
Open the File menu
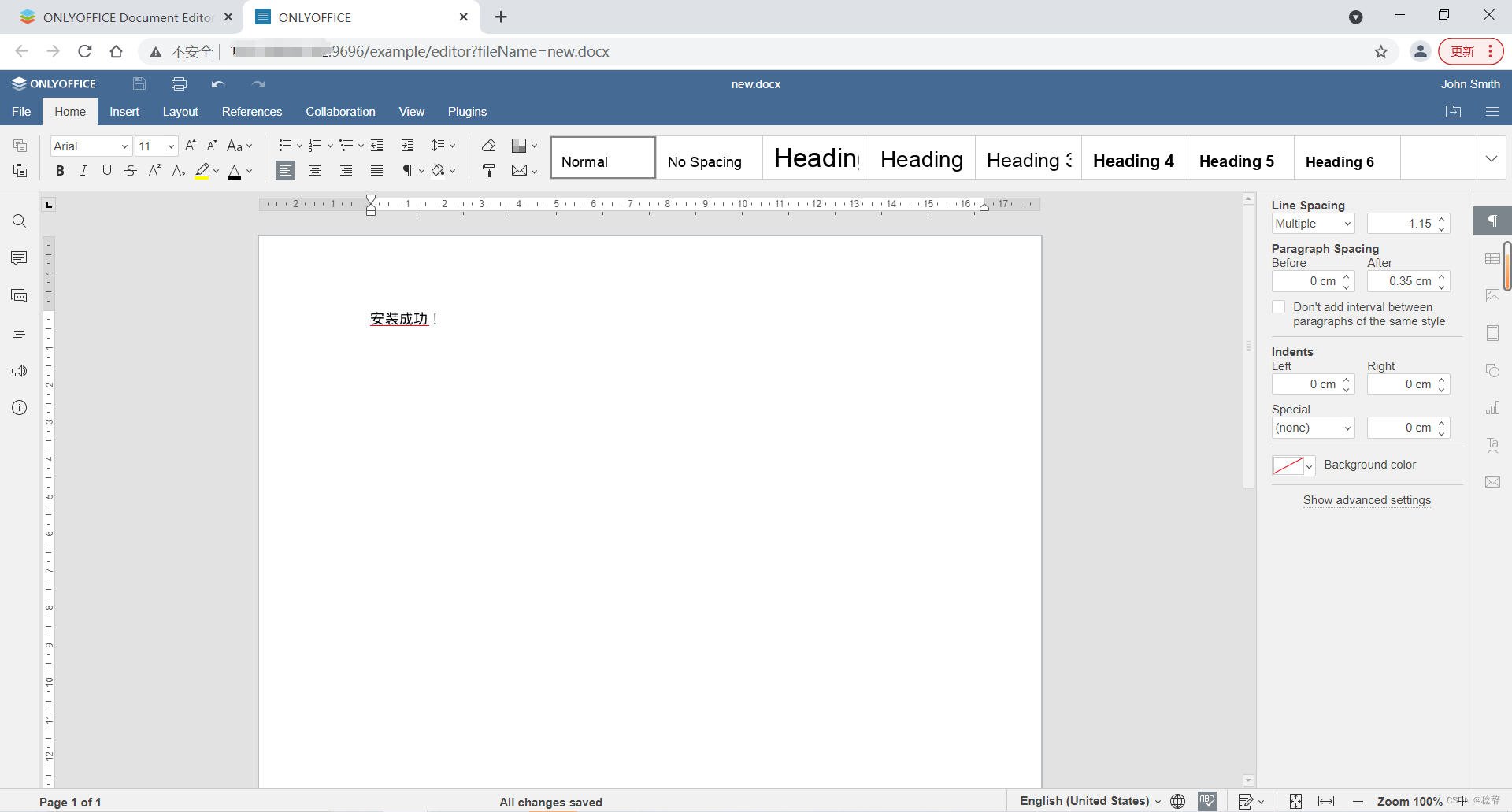click(21, 111)
